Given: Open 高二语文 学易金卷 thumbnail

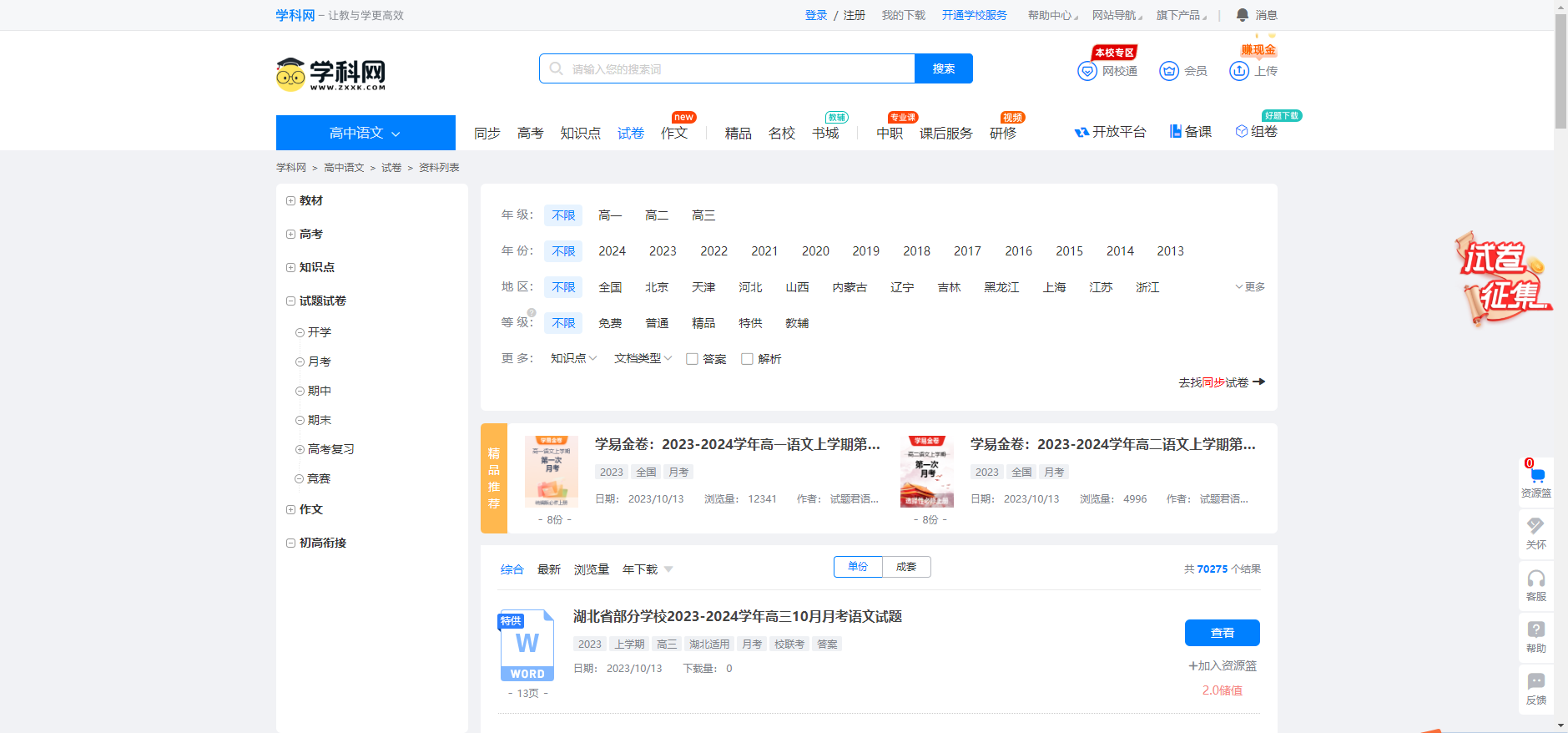Looking at the screenshot, I should click(x=927, y=472).
